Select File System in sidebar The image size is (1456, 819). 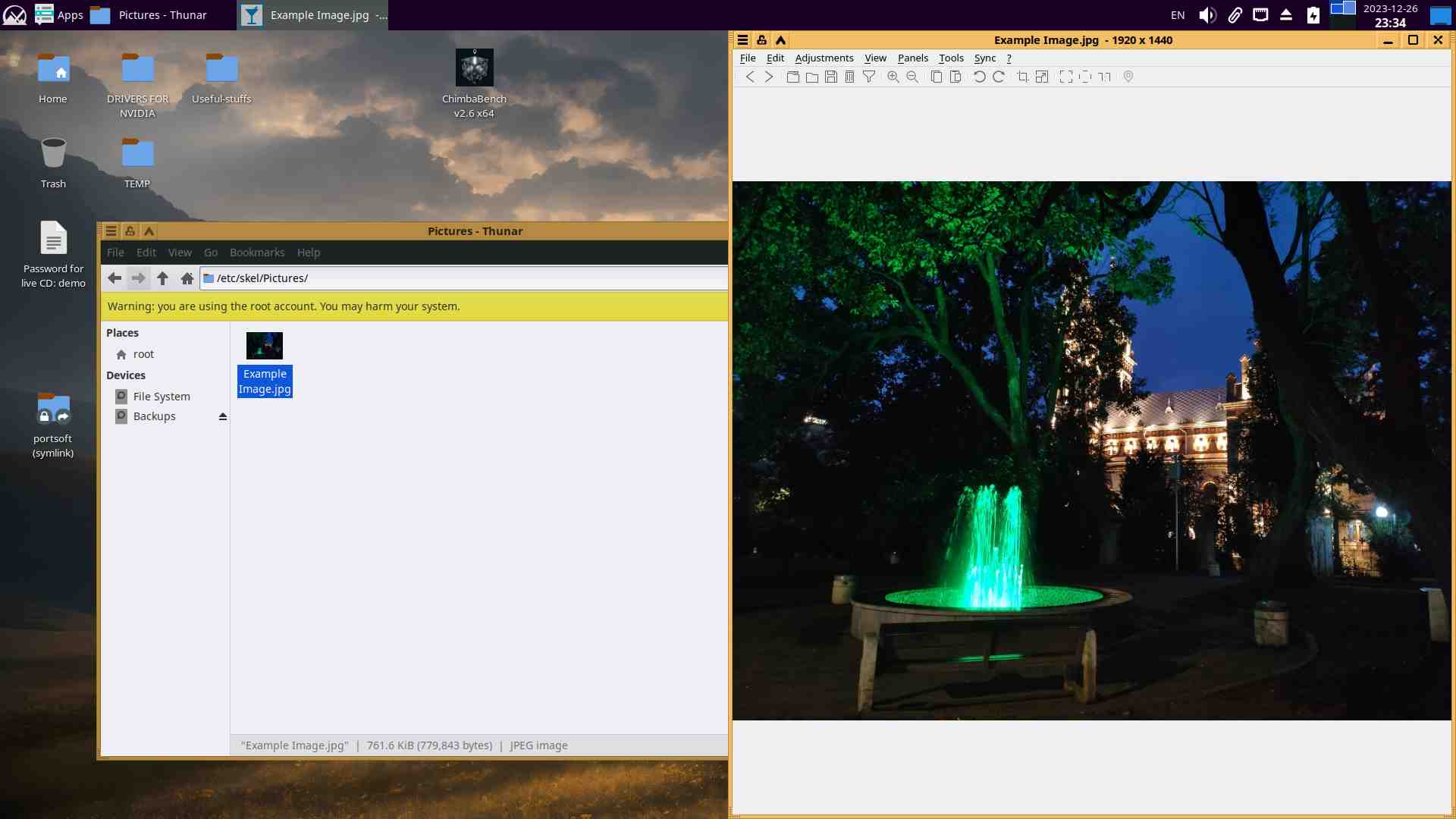tap(162, 397)
